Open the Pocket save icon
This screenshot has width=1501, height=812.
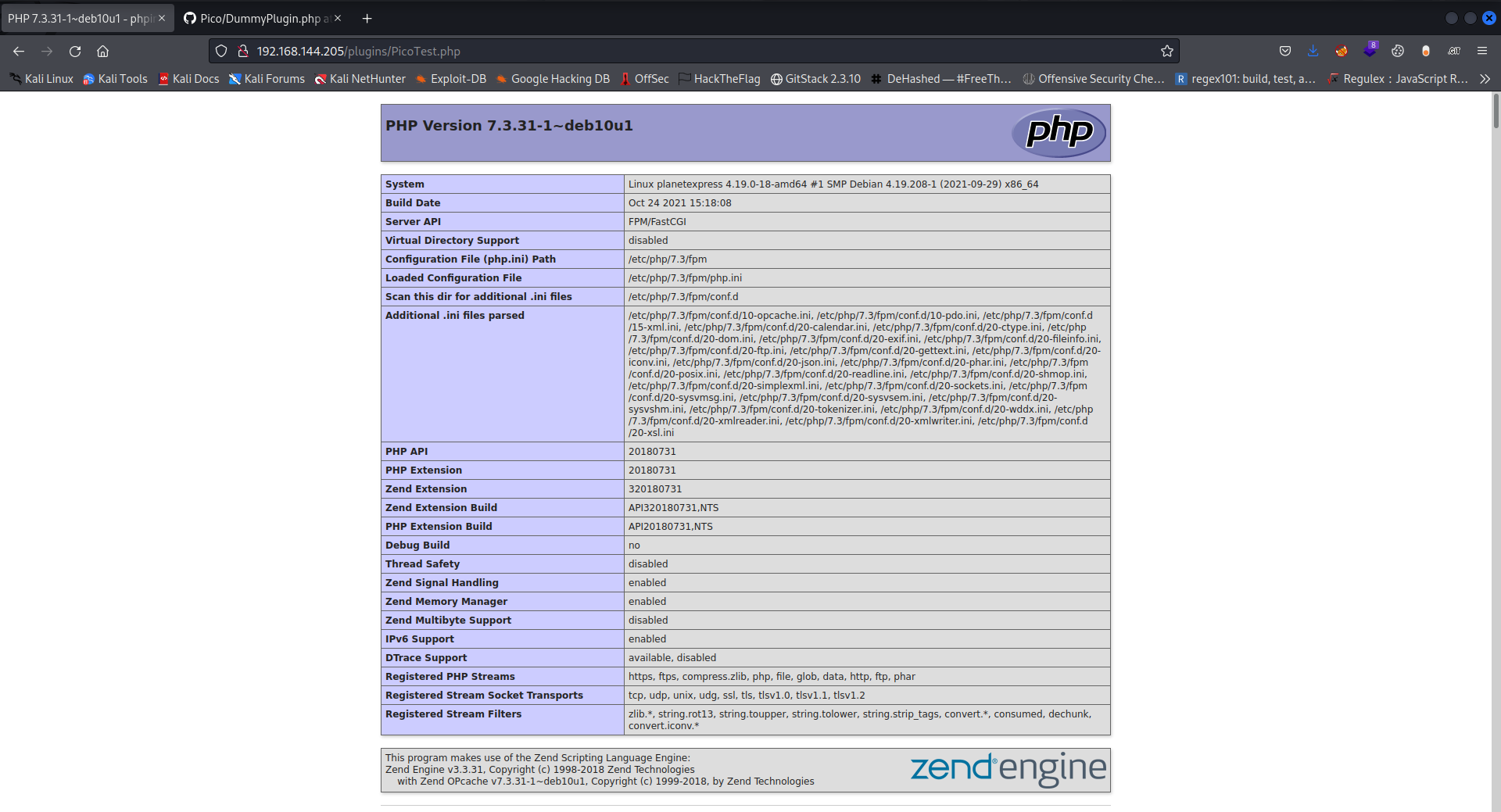click(1285, 51)
